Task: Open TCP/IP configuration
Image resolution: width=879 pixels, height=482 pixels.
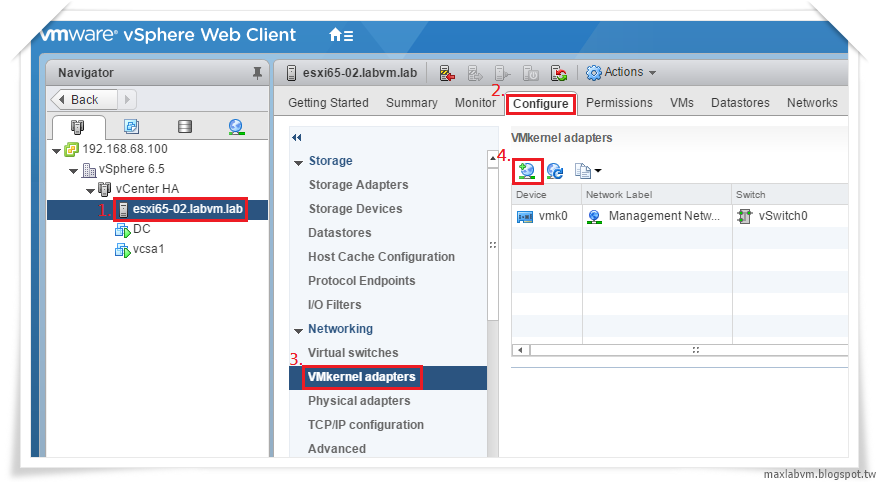Action: click(366, 425)
